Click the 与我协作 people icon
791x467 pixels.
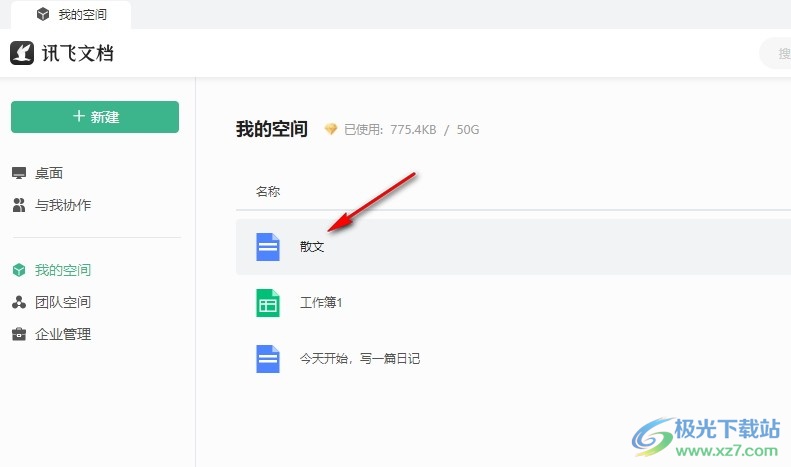point(19,205)
